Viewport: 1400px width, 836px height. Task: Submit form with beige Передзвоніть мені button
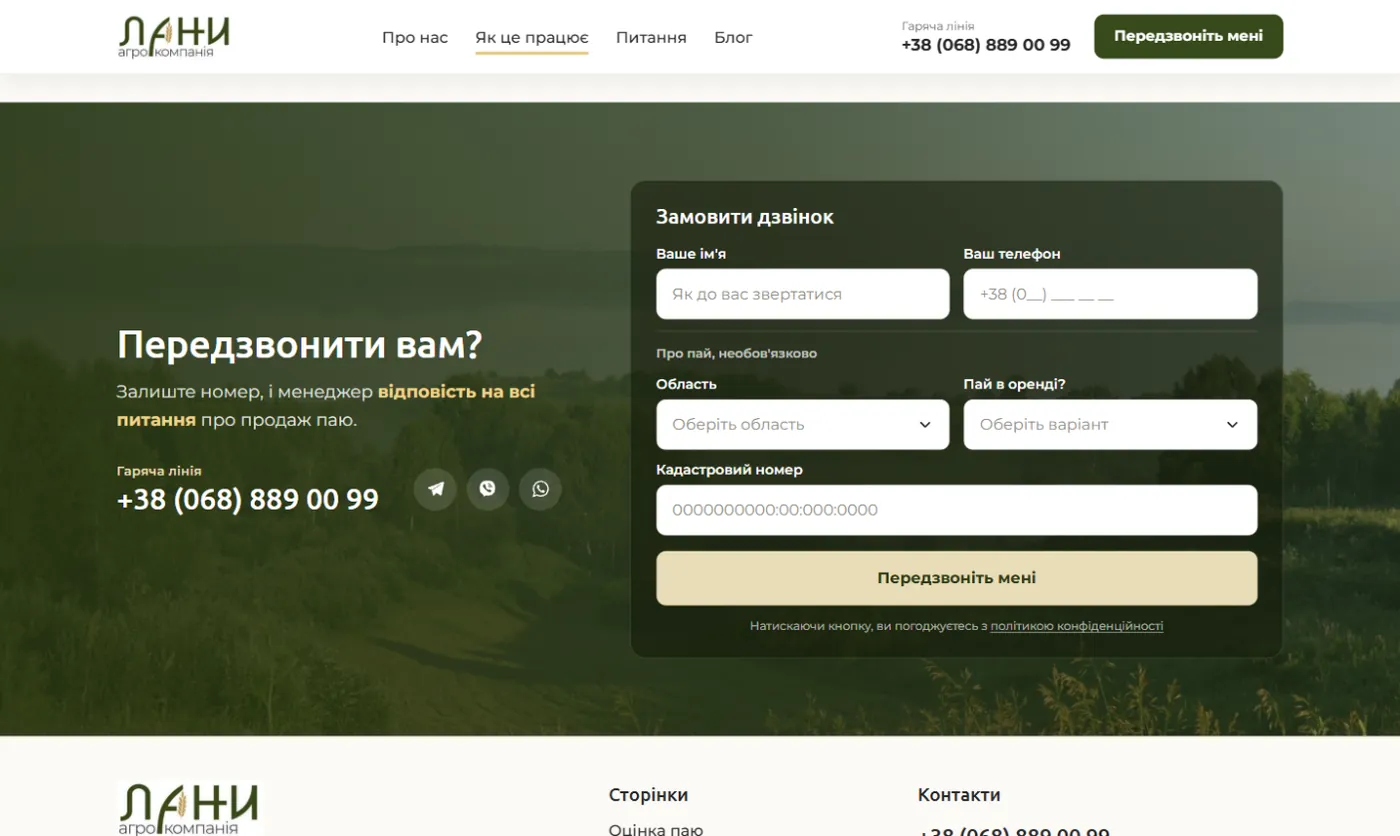(957, 578)
